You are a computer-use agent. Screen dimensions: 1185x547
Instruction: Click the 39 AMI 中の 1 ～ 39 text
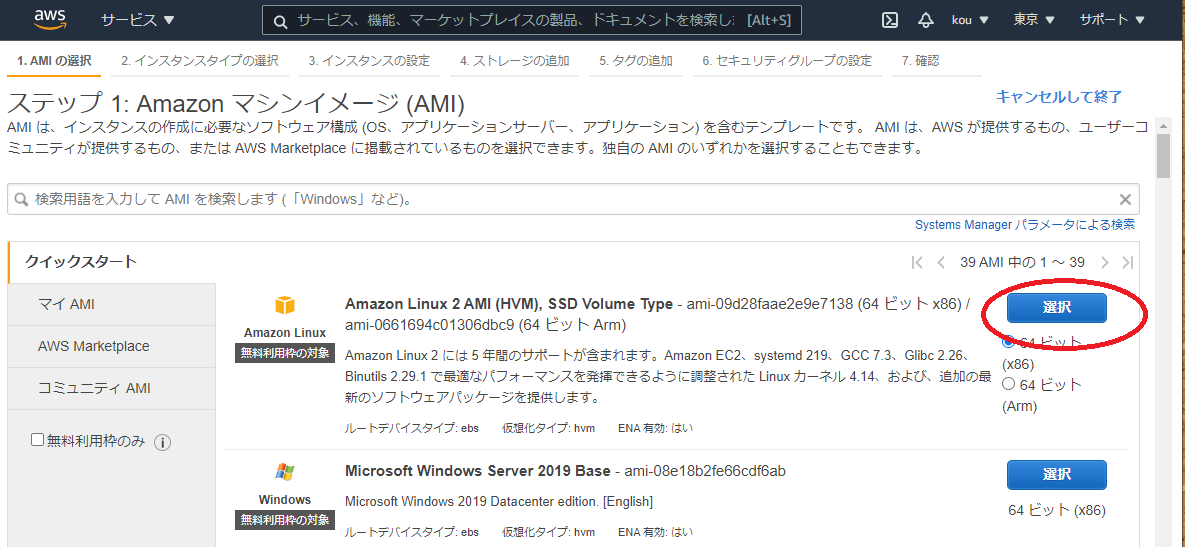[x=1023, y=263]
